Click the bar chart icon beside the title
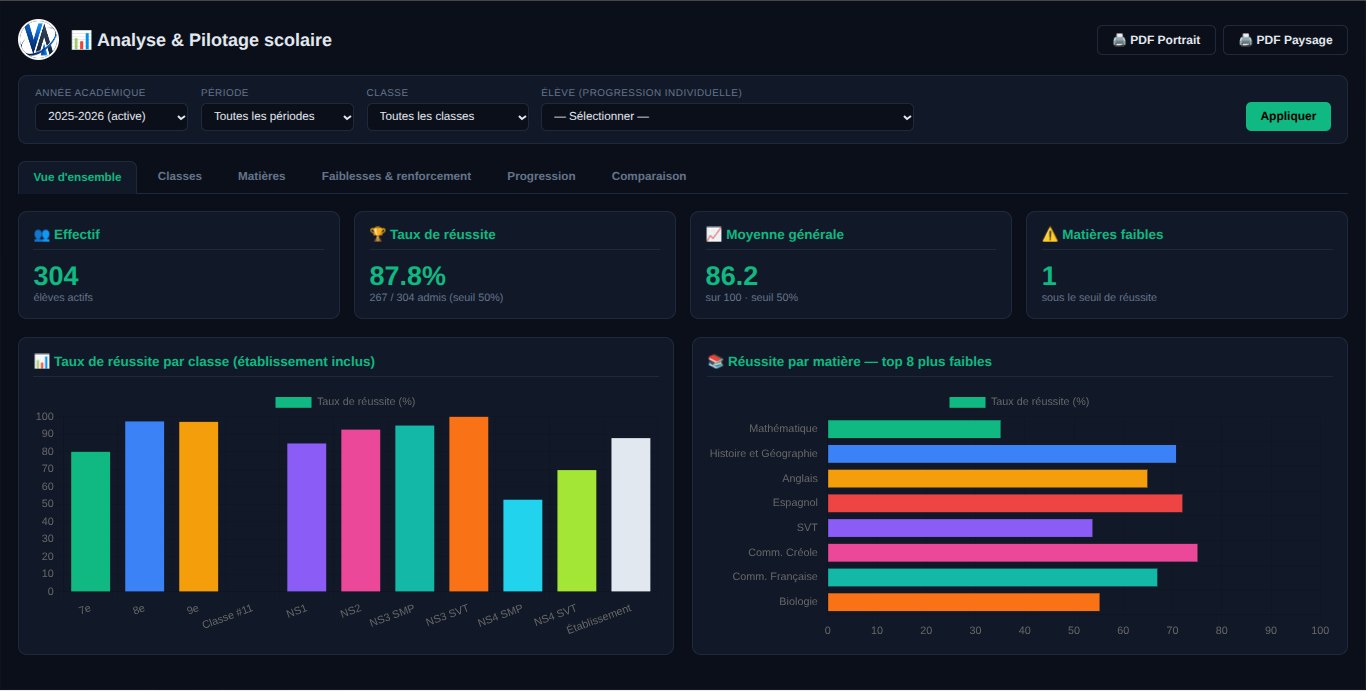Screen dimensions: 1366x691 click(81, 40)
